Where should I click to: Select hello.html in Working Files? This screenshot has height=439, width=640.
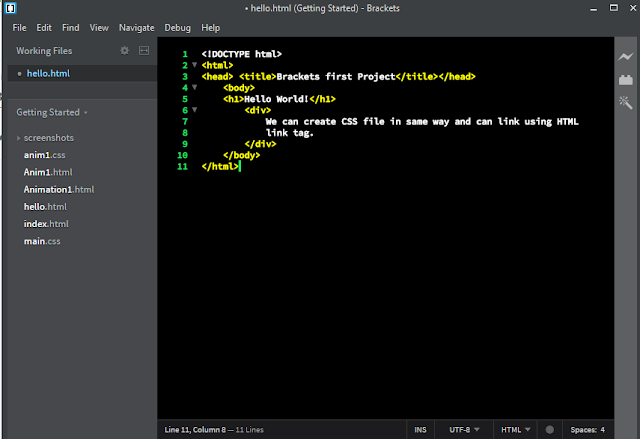[48, 73]
